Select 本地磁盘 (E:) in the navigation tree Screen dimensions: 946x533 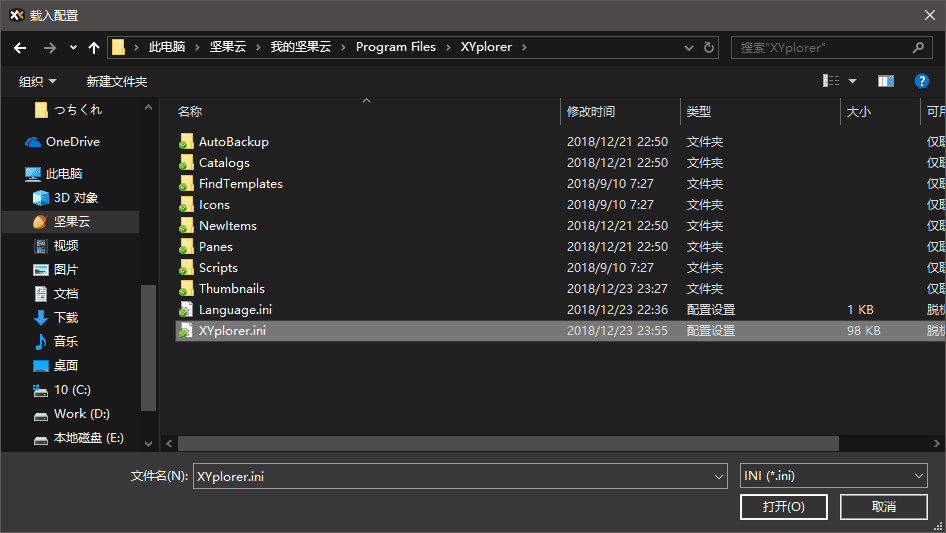[88, 438]
